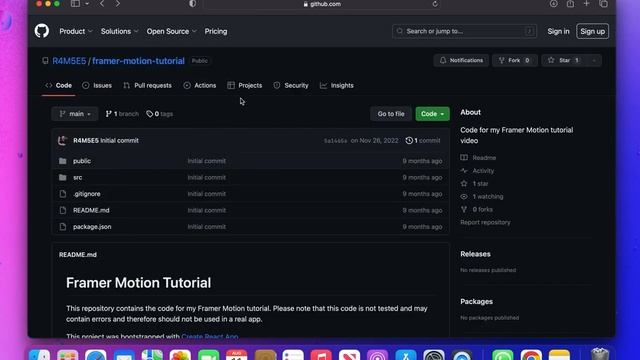
Task: Click the privacy shield icon in Safari toolbar
Action: click(x=193, y=4)
